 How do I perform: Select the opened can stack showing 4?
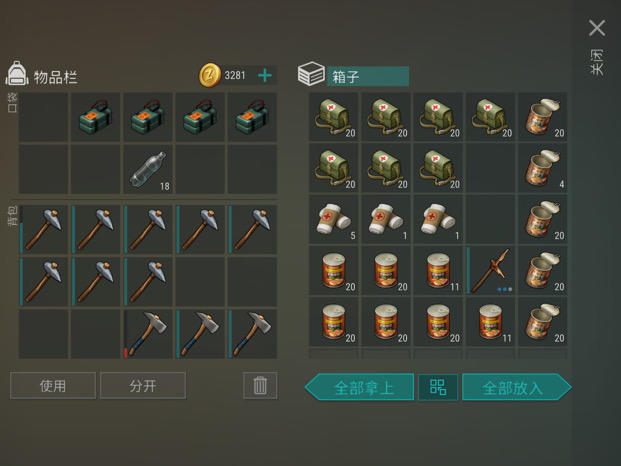(543, 168)
